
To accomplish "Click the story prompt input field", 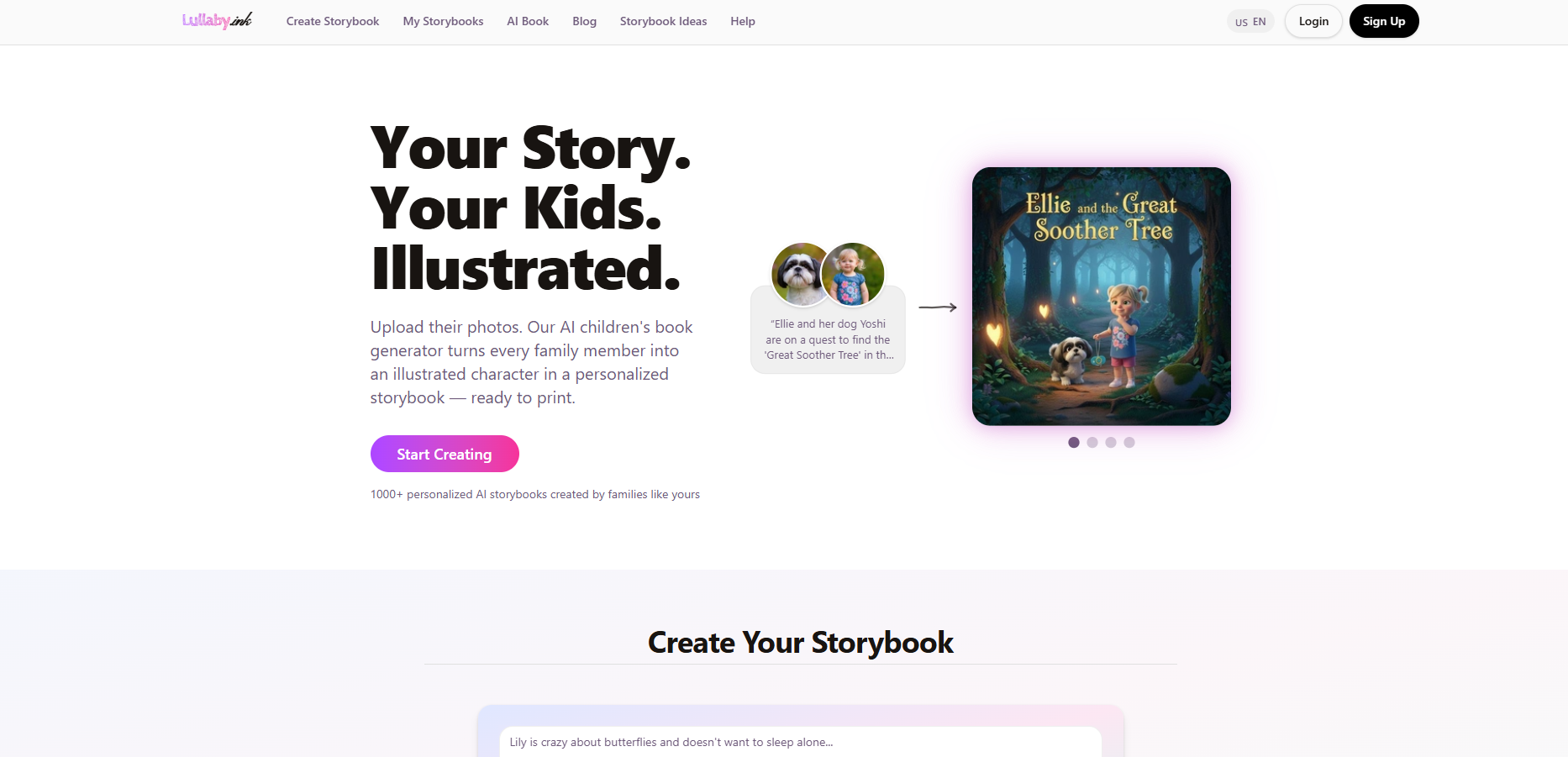I will [801, 742].
